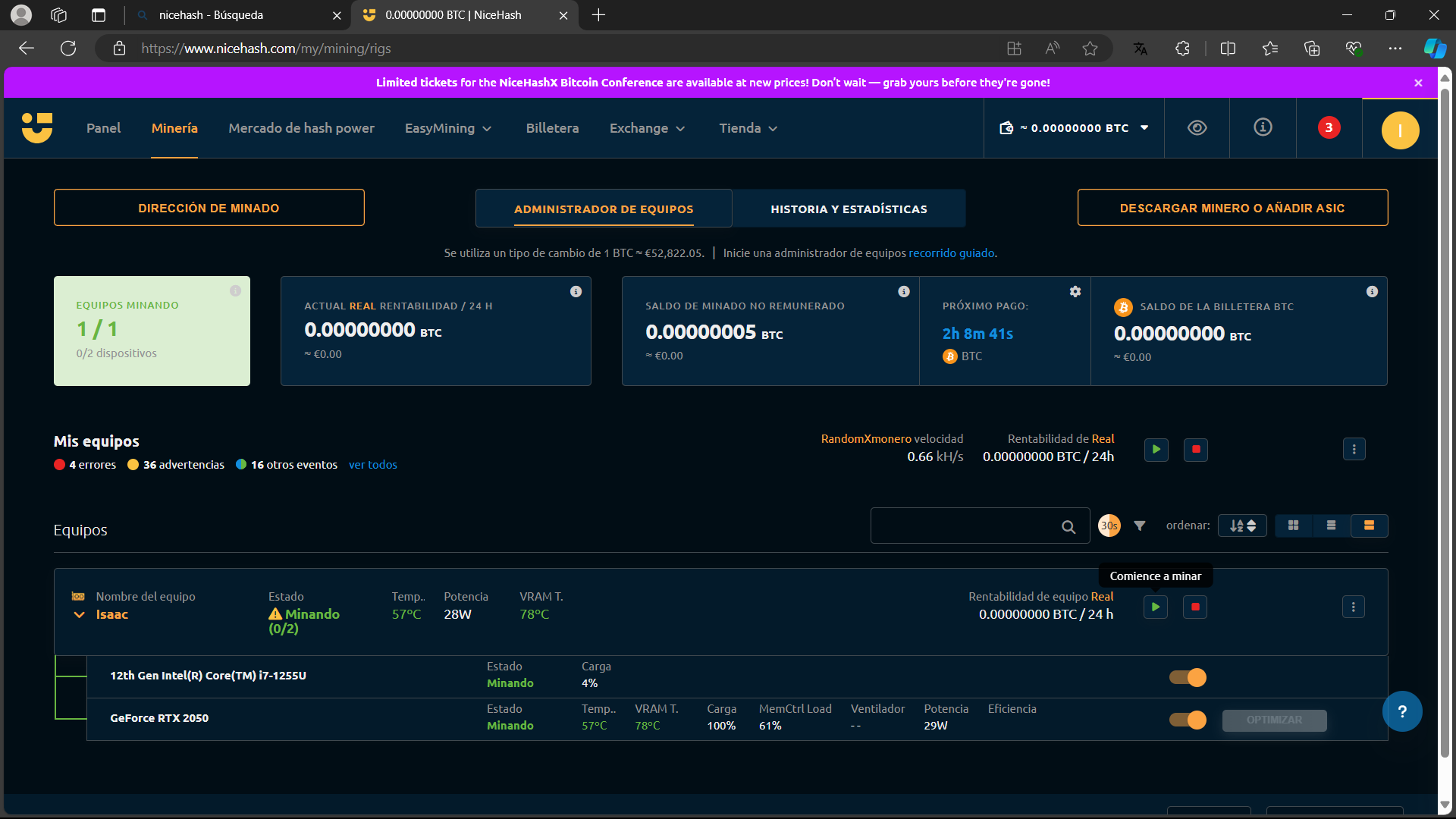Viewport: 1456px width, 819px height.
Task: Open the wallet balance dropdown
Action: pos(1073,128)
